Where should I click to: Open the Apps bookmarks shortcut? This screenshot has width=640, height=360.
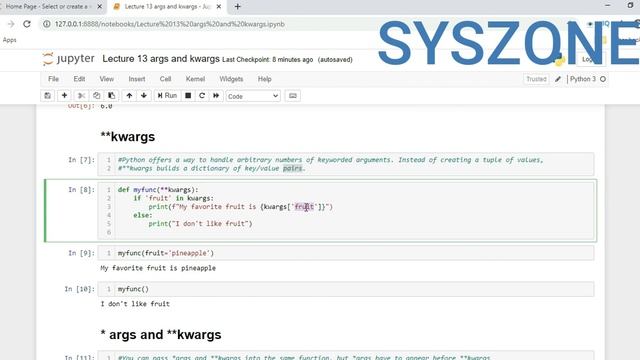click(x=9, y=40)
